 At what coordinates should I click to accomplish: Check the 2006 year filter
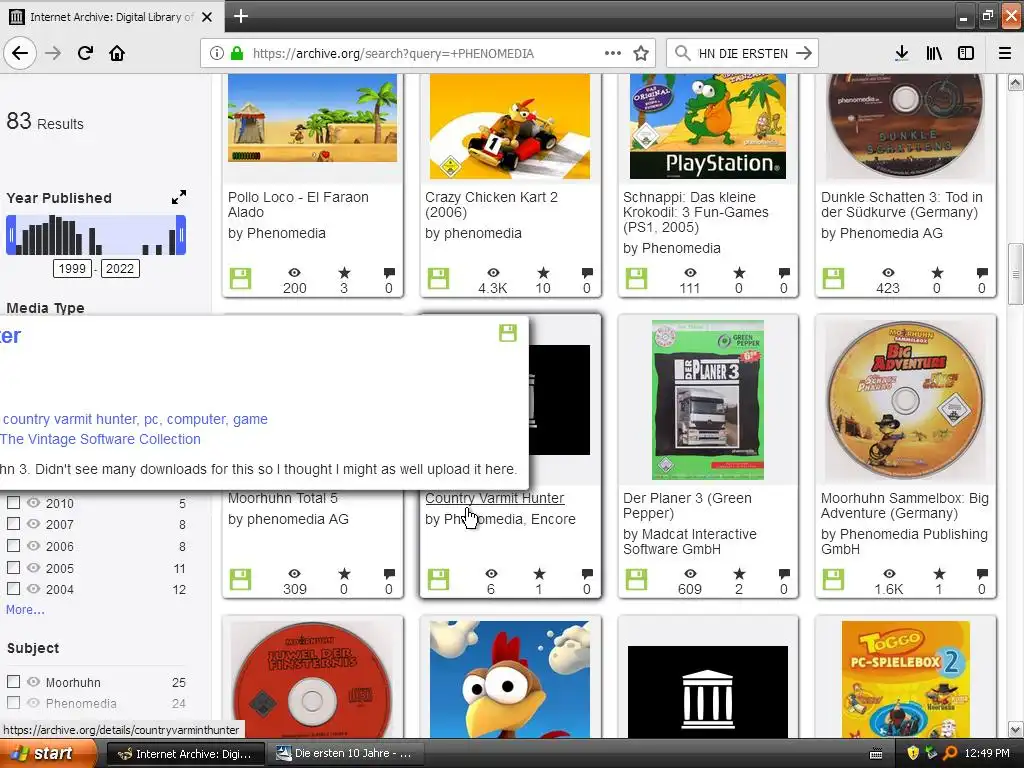coord(13,546)
